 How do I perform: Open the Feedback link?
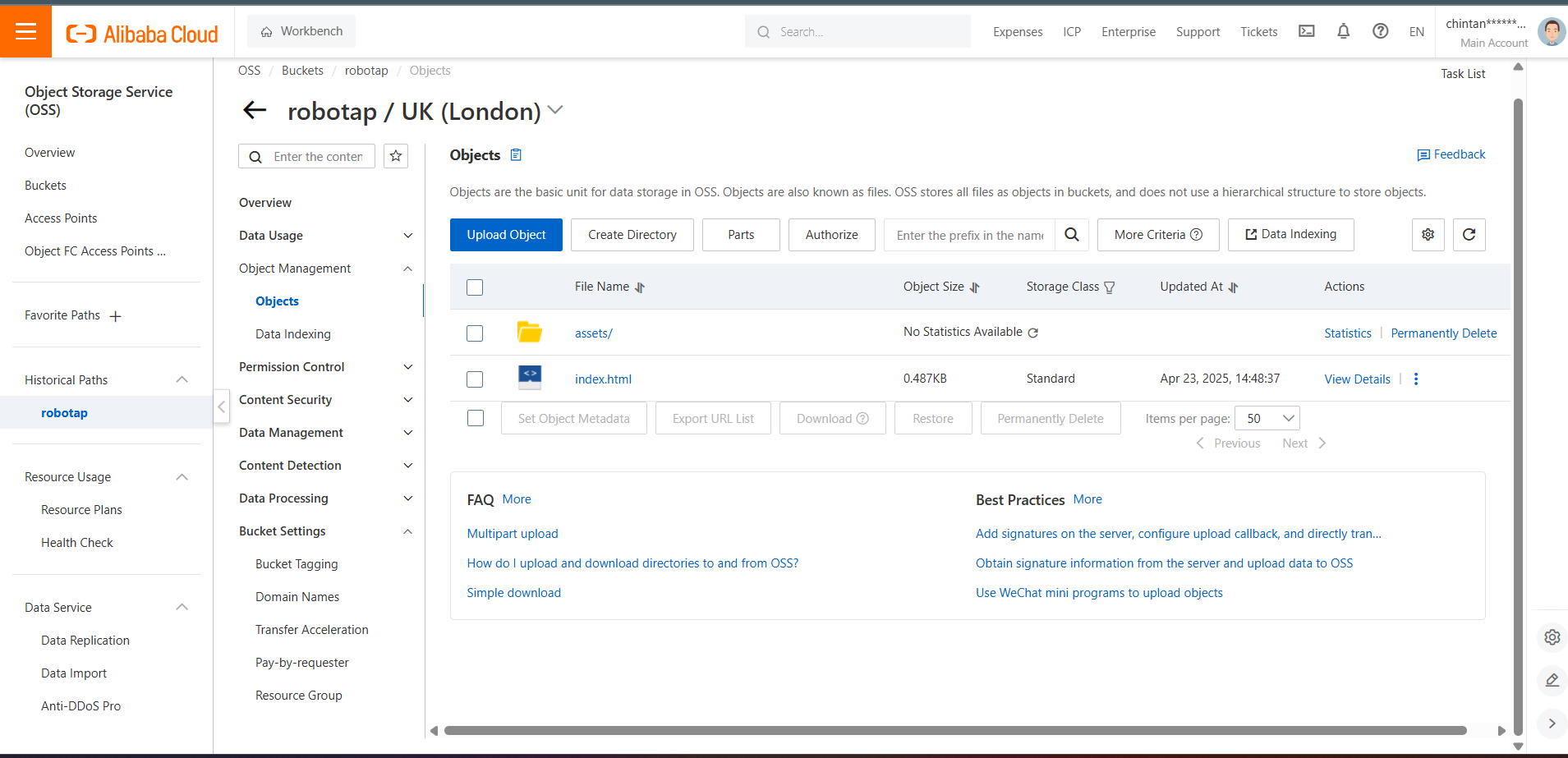(1451, 154)
